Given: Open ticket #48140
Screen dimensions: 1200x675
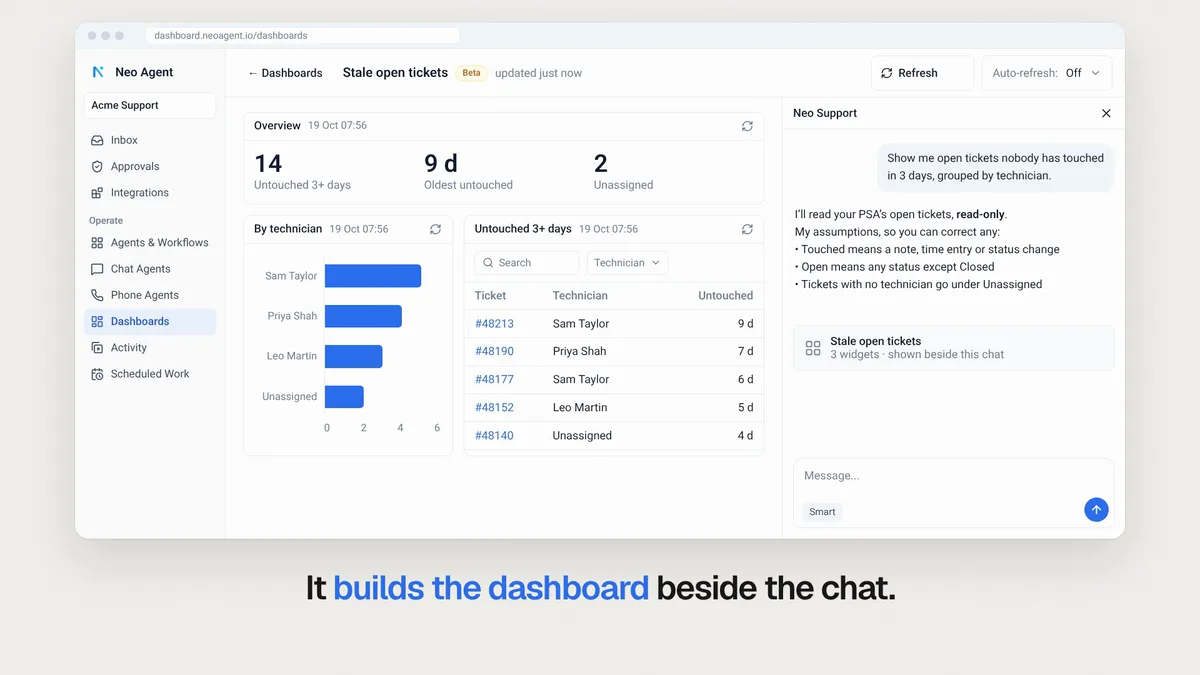Looking at the screenshot, I should (494, 435).
